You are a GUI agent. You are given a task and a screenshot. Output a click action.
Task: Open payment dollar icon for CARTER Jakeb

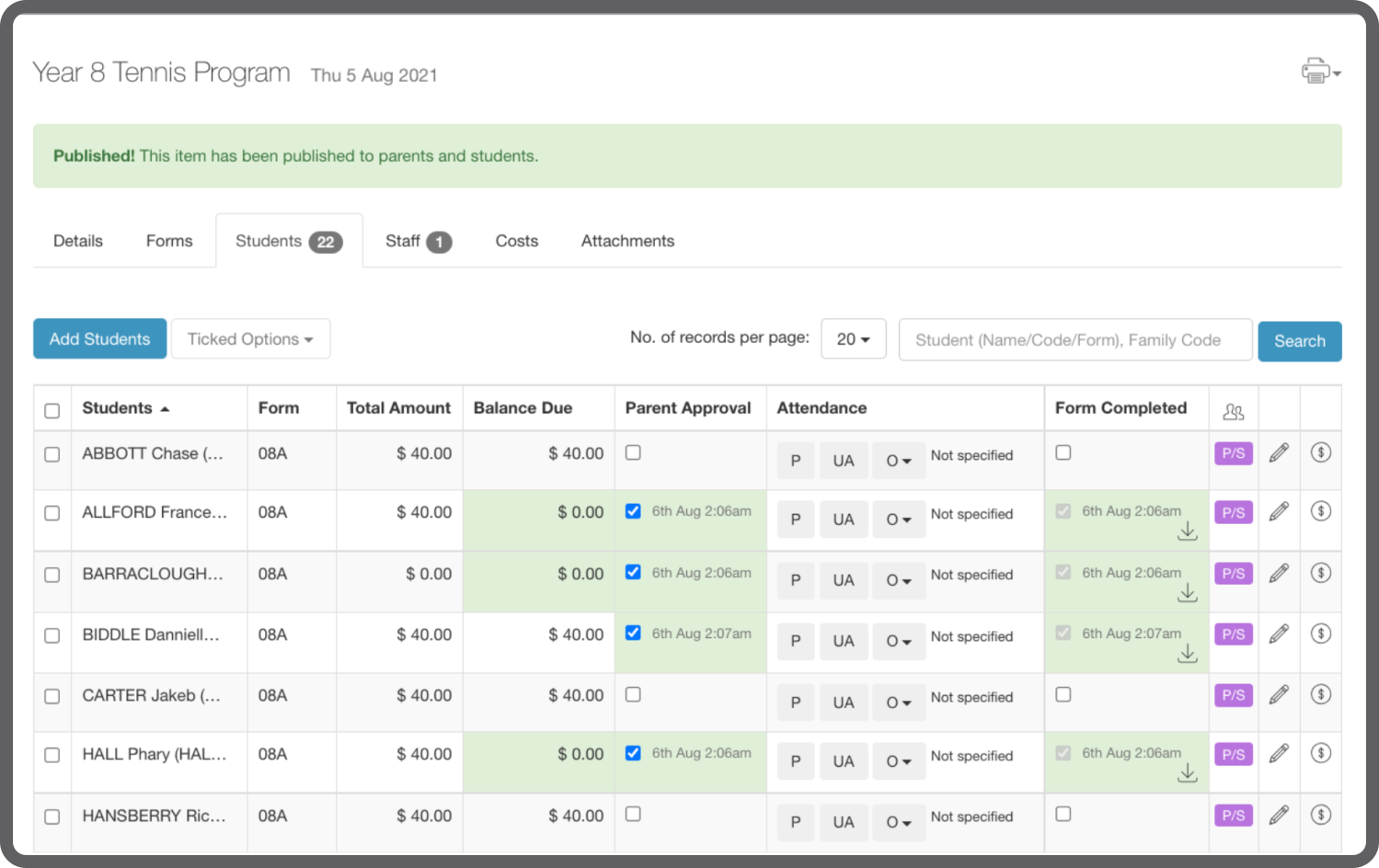tap(1321, 694)
